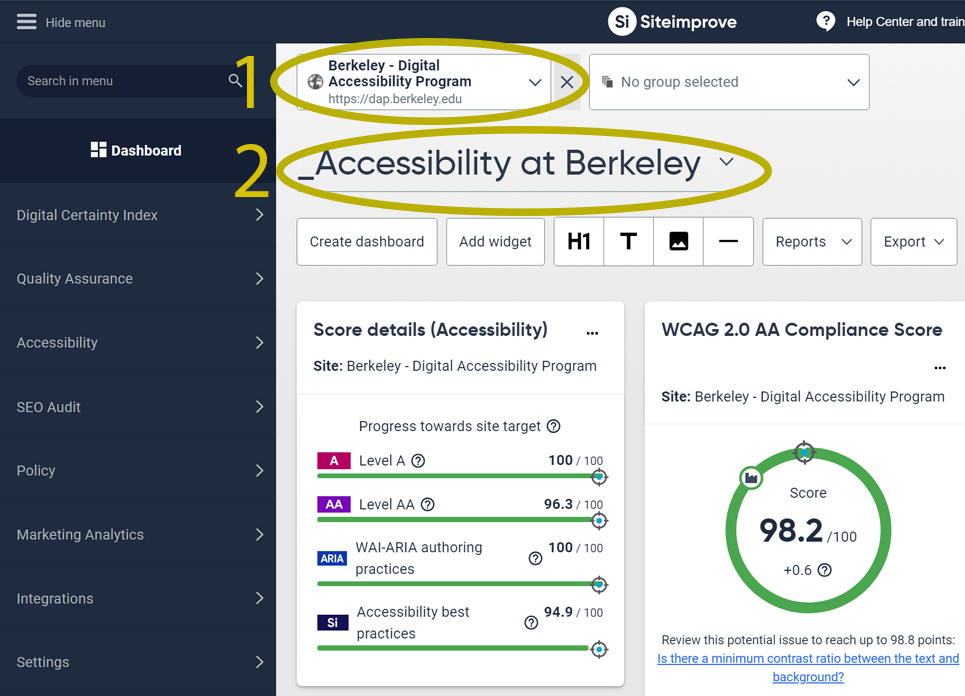Open the Reports dropdown

click(812, 241)
